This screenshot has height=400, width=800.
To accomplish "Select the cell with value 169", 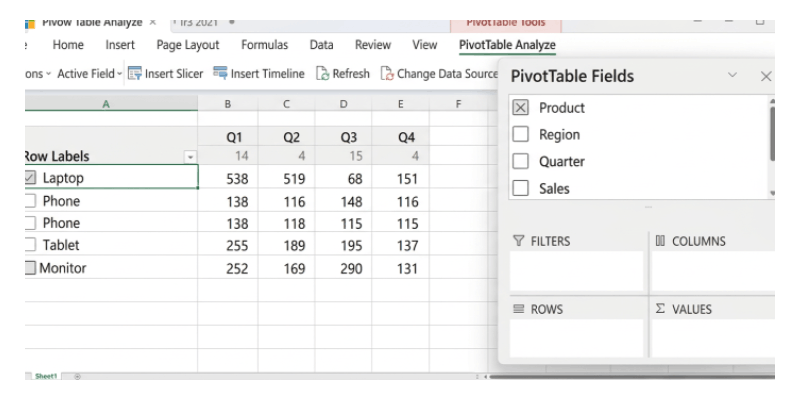I will pyautogui.click(x=286, y=268).
